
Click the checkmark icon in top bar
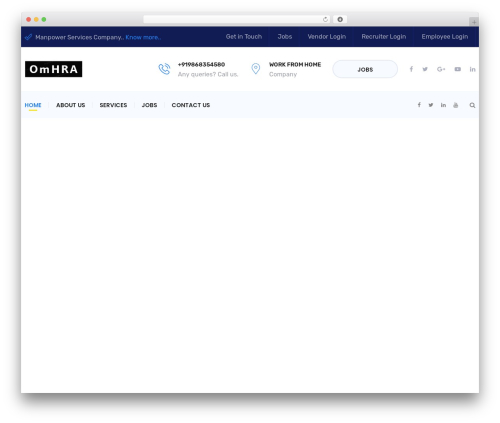point(28,37)
